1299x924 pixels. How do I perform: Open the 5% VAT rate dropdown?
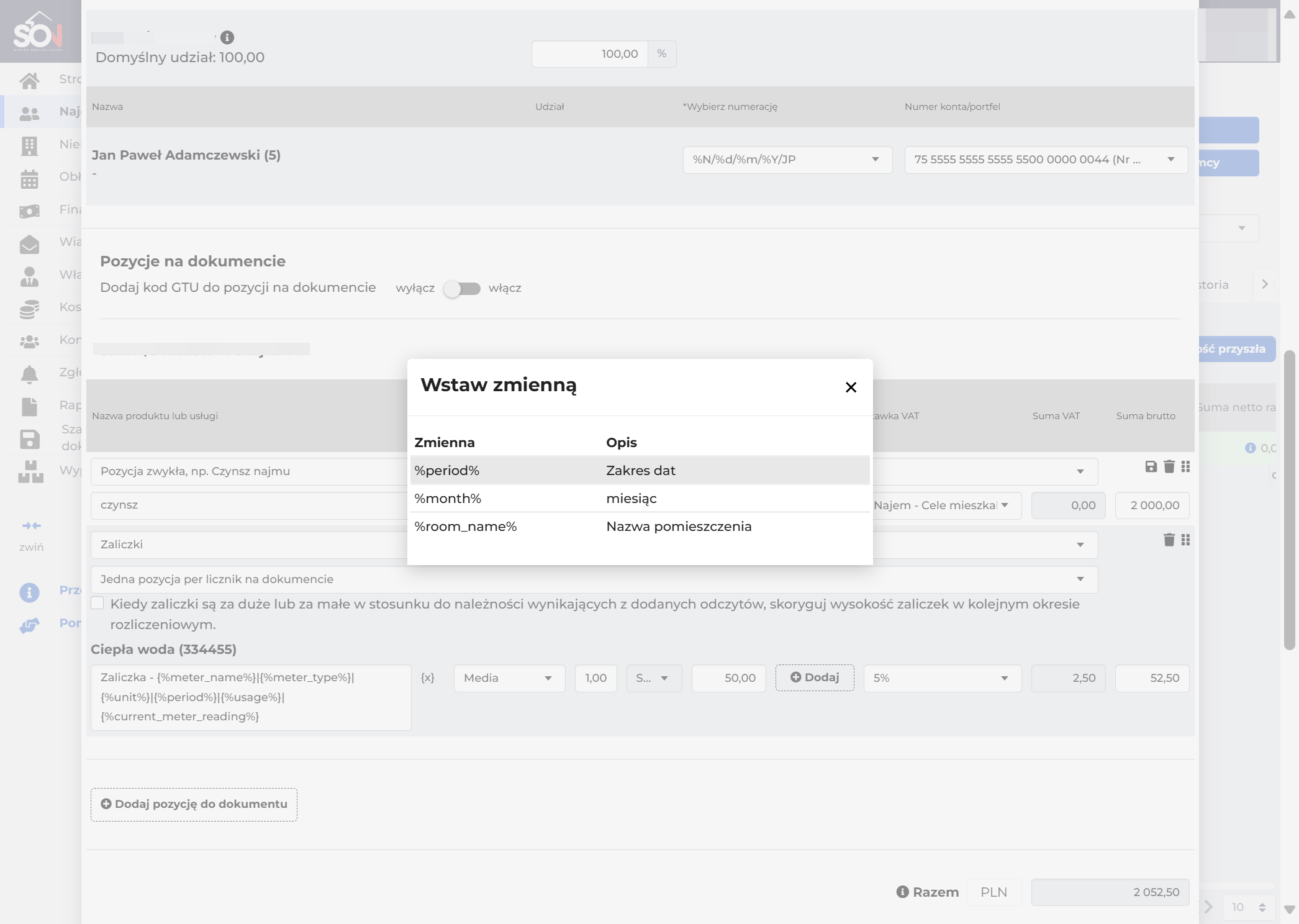(x=942, y=677)
